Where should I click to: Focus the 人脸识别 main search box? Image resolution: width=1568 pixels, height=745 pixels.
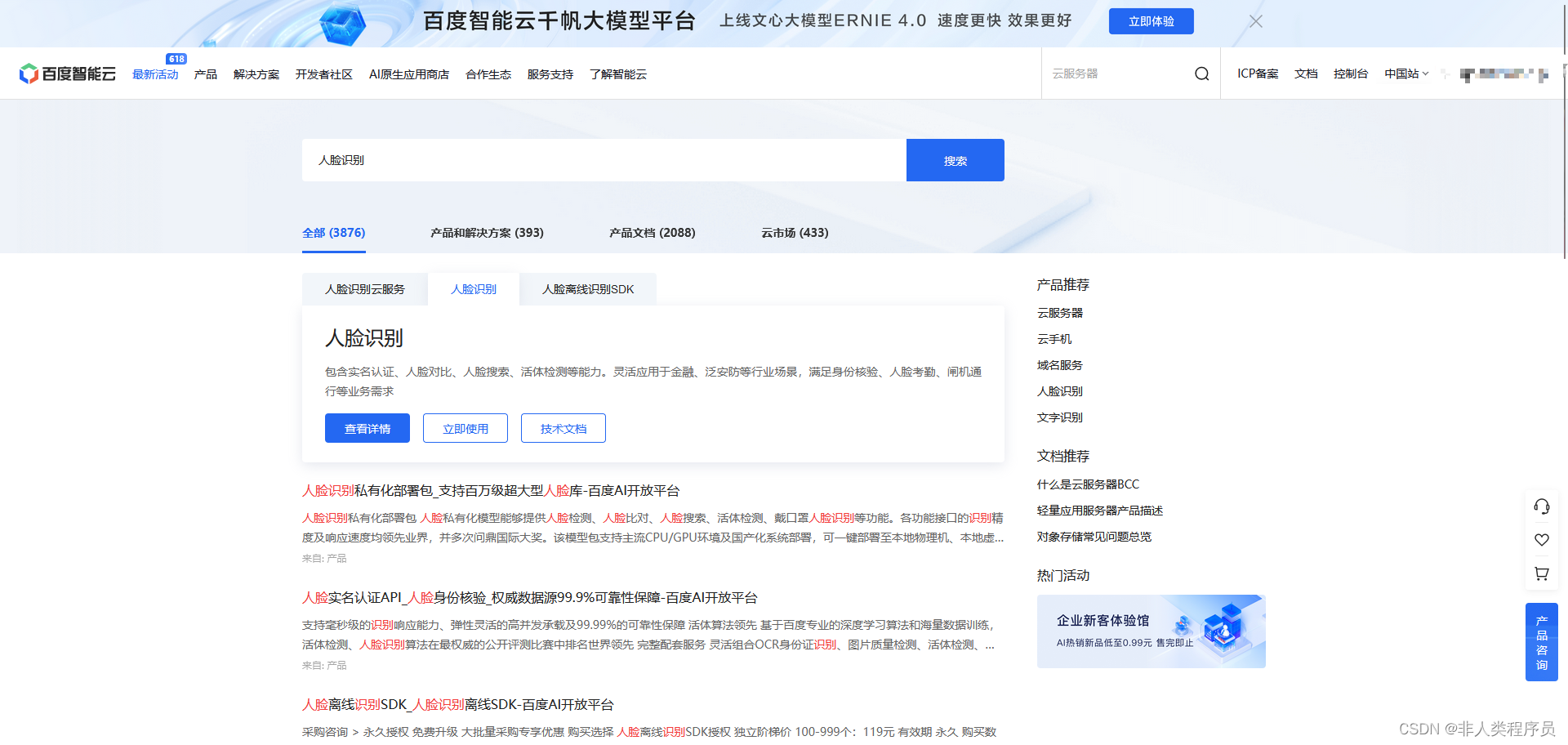click(x=604, y=160)
